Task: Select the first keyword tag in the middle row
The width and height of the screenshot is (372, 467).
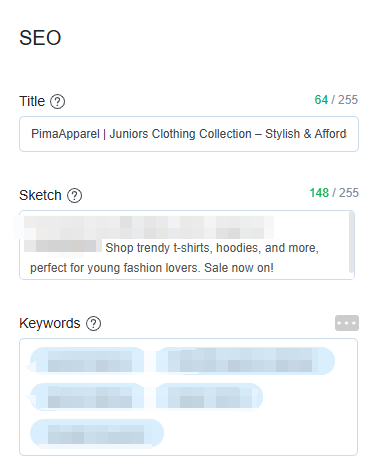Action: pyautogui.click(x=87, y=397)
